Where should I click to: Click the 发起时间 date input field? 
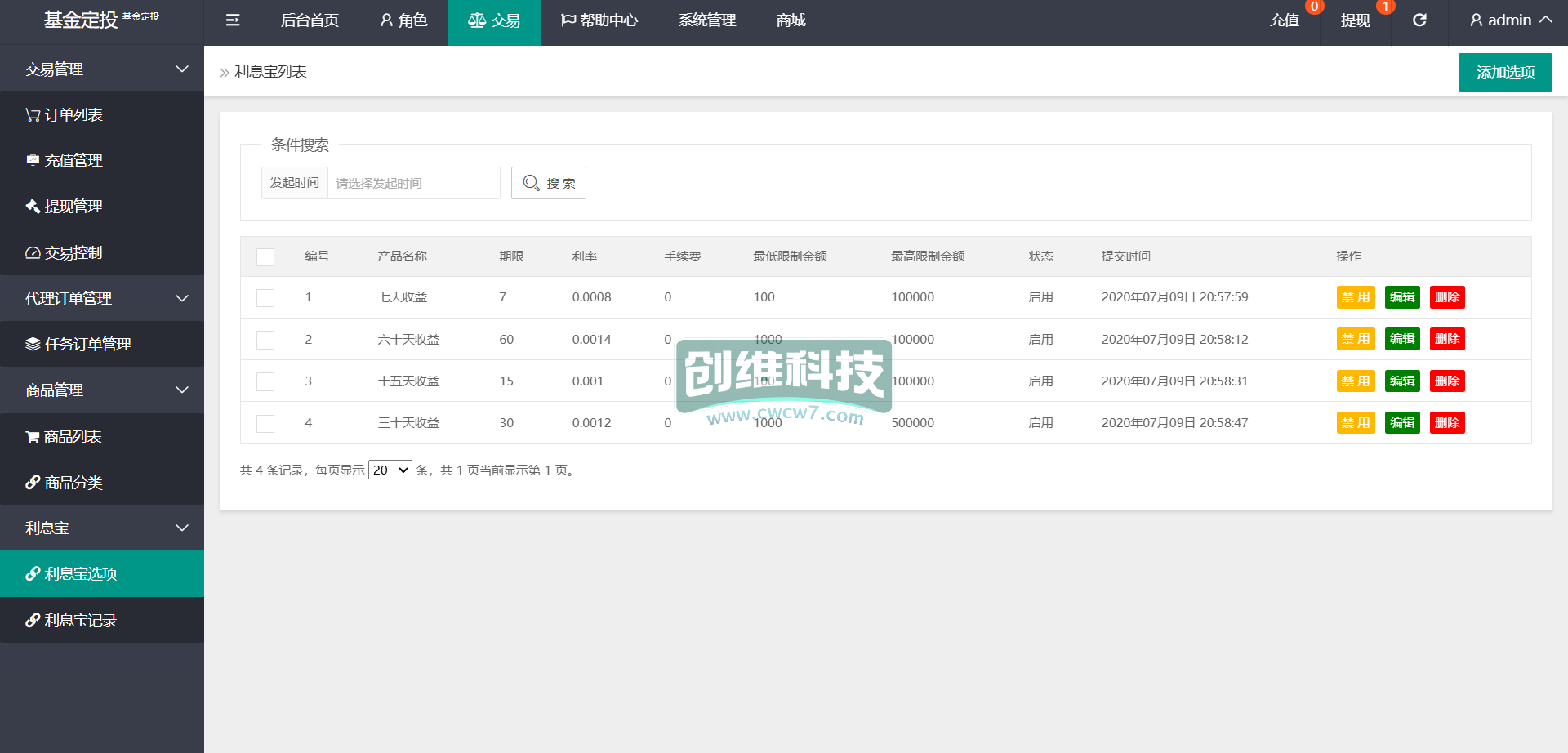point(413,183)
